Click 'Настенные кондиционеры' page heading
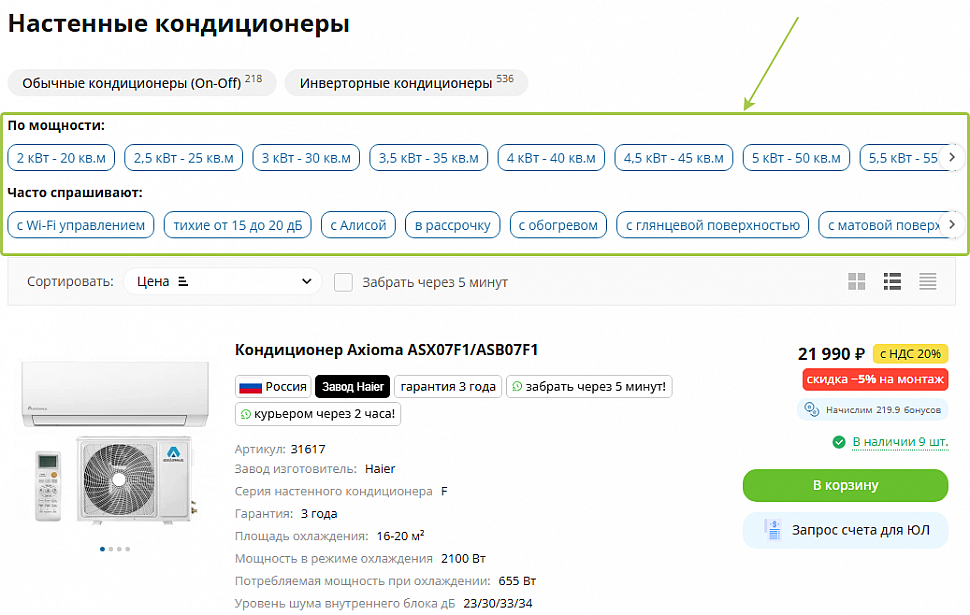970x615 pixels. coord(179,24)
